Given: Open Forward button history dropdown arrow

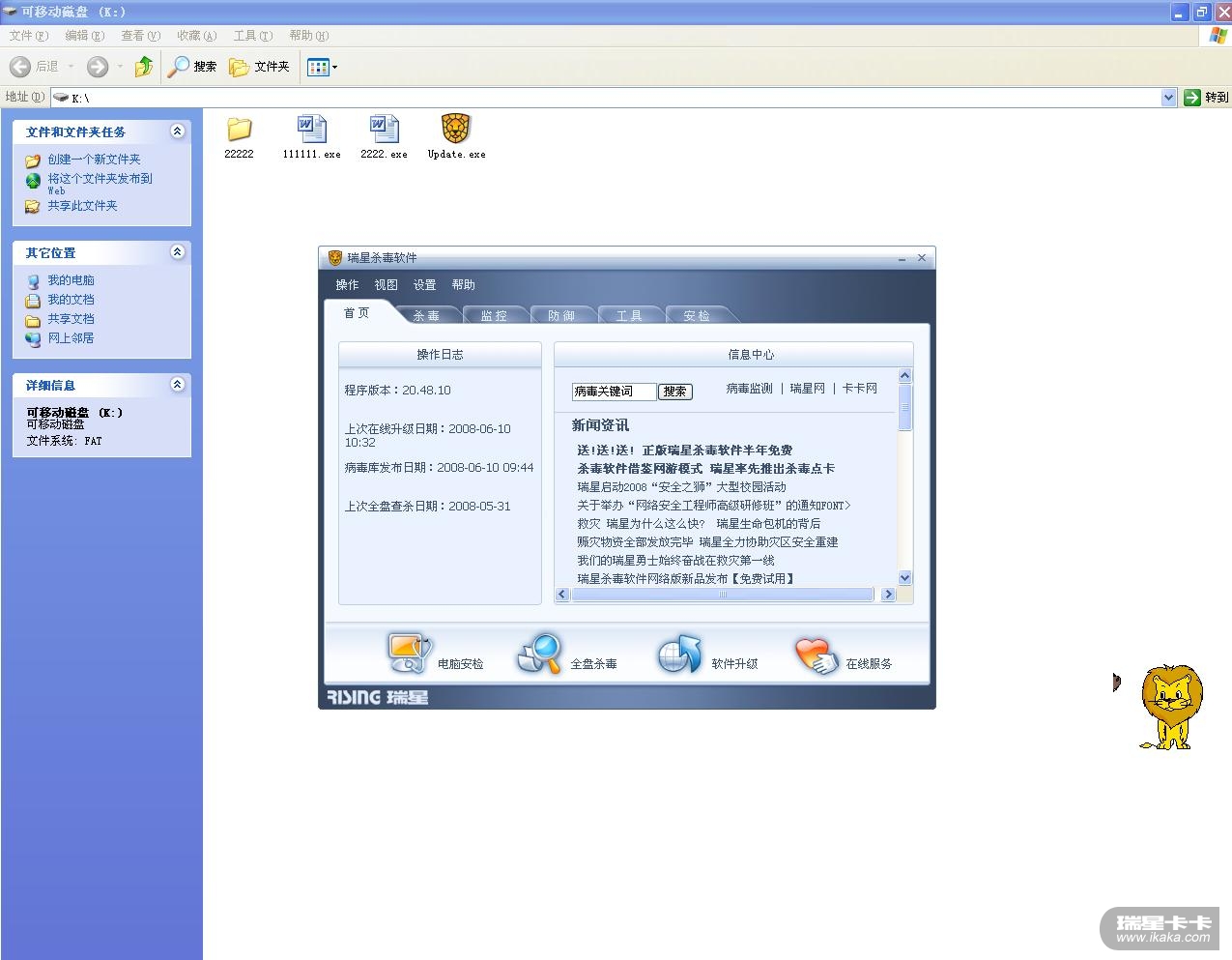Looking at the screenshot, I should 120,67.
